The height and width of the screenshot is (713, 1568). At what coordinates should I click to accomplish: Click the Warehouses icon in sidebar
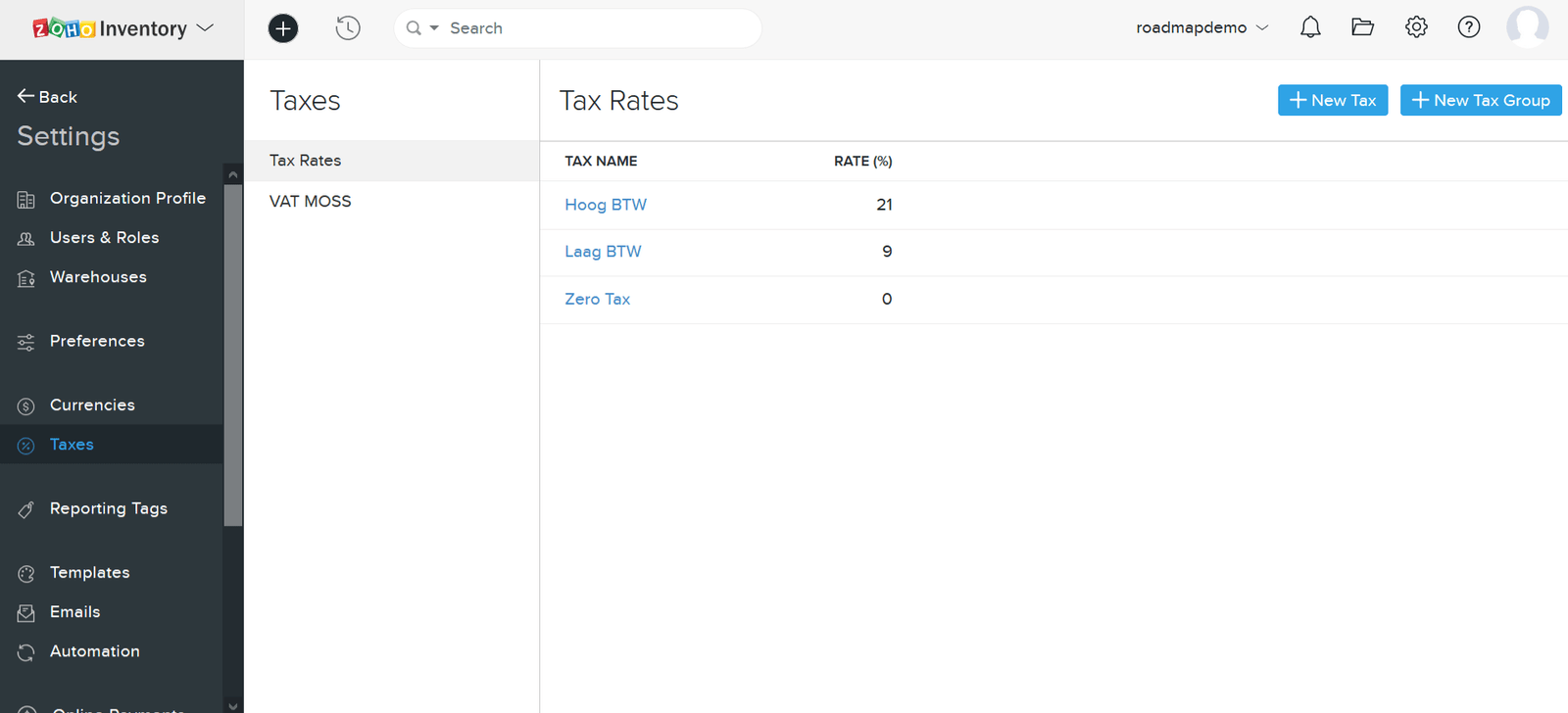pos(26,279)
